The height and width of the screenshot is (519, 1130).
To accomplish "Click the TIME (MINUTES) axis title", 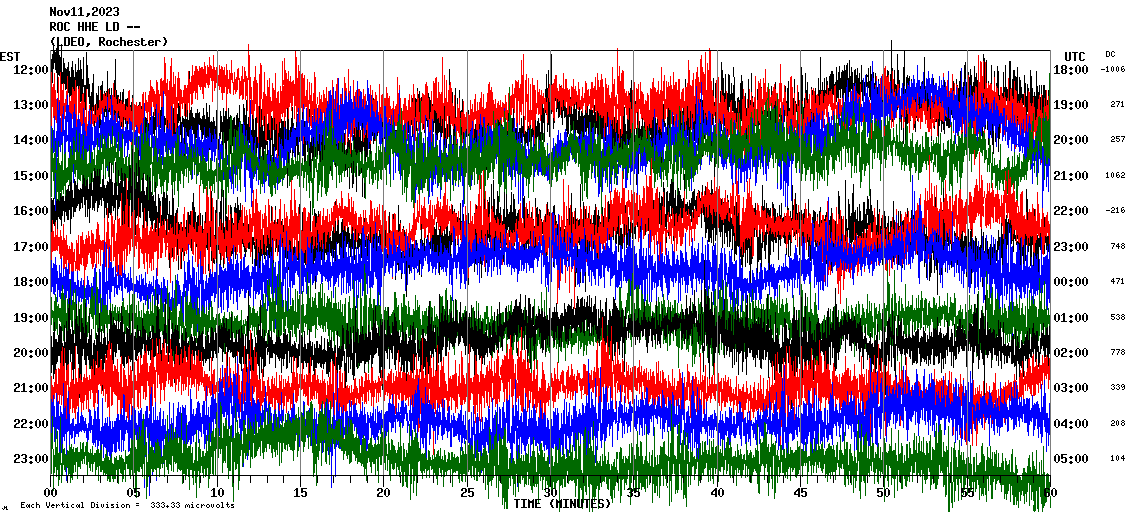I will [x=562, y=504].
